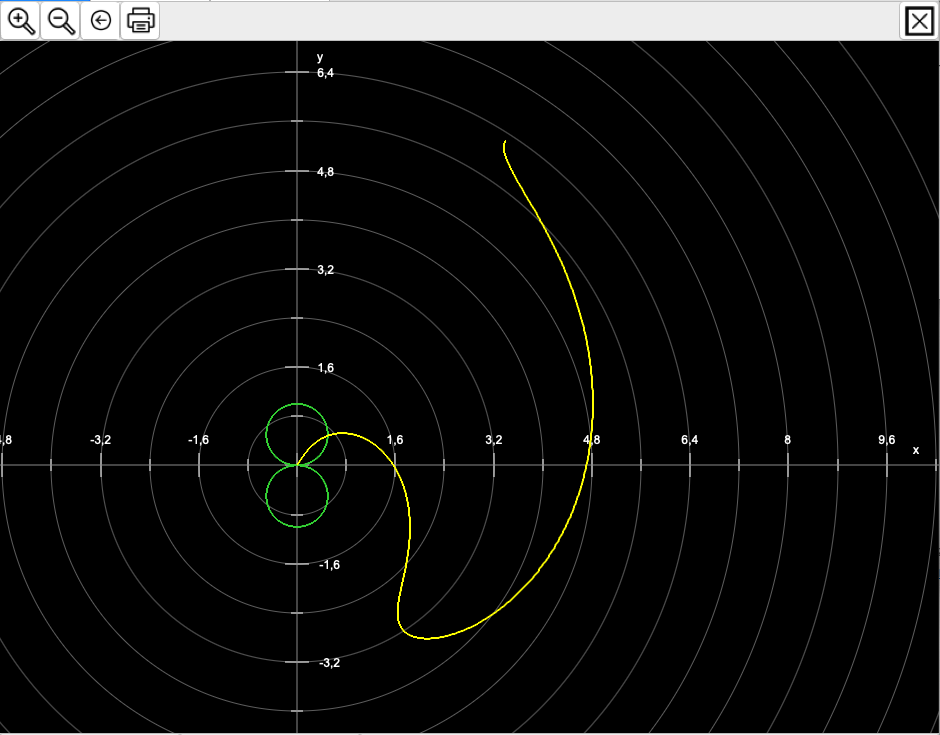The image size is (940, 735).
Task: Click the origin where axes intersect
Action: (297, 465)
